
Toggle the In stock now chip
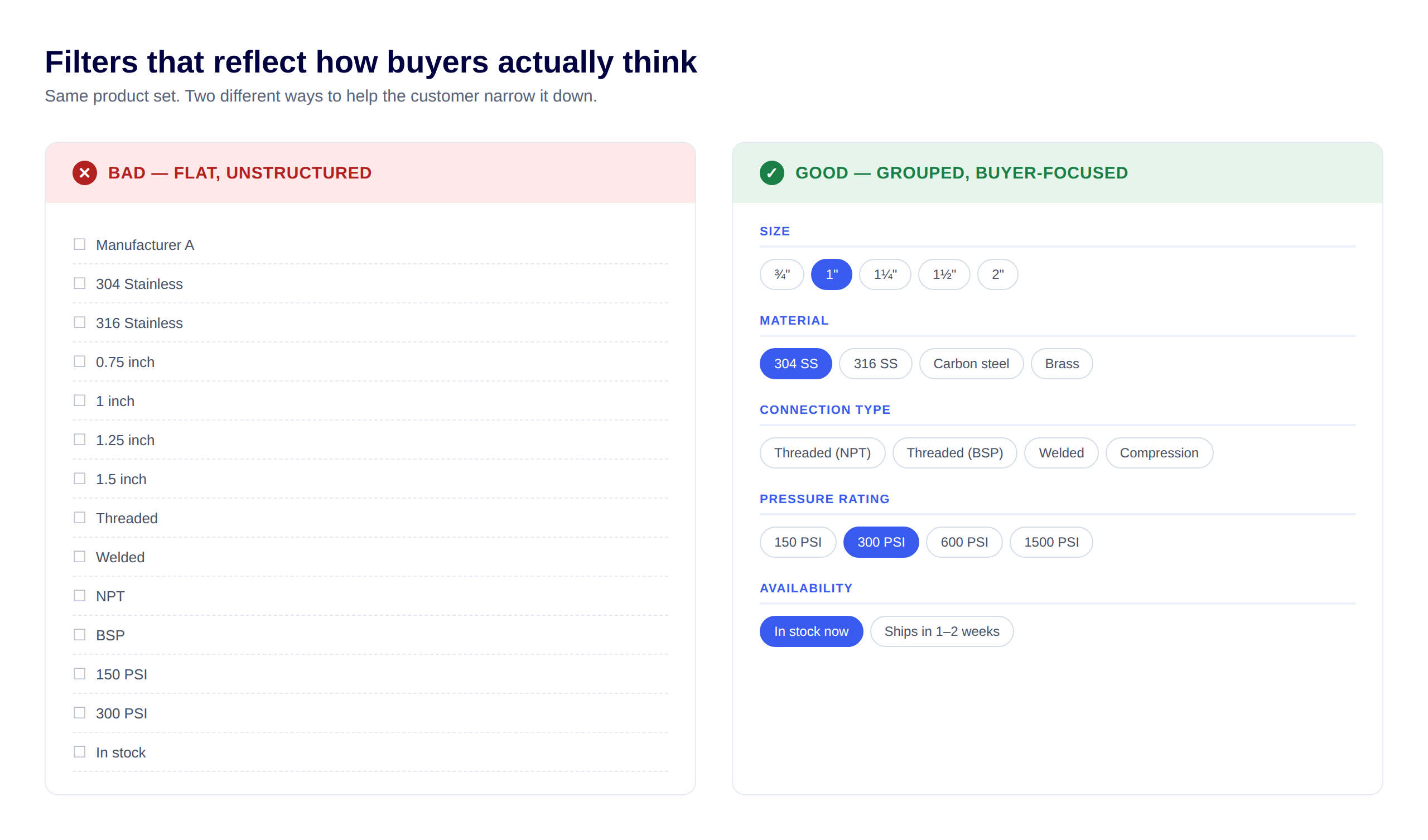pos(811,631)
